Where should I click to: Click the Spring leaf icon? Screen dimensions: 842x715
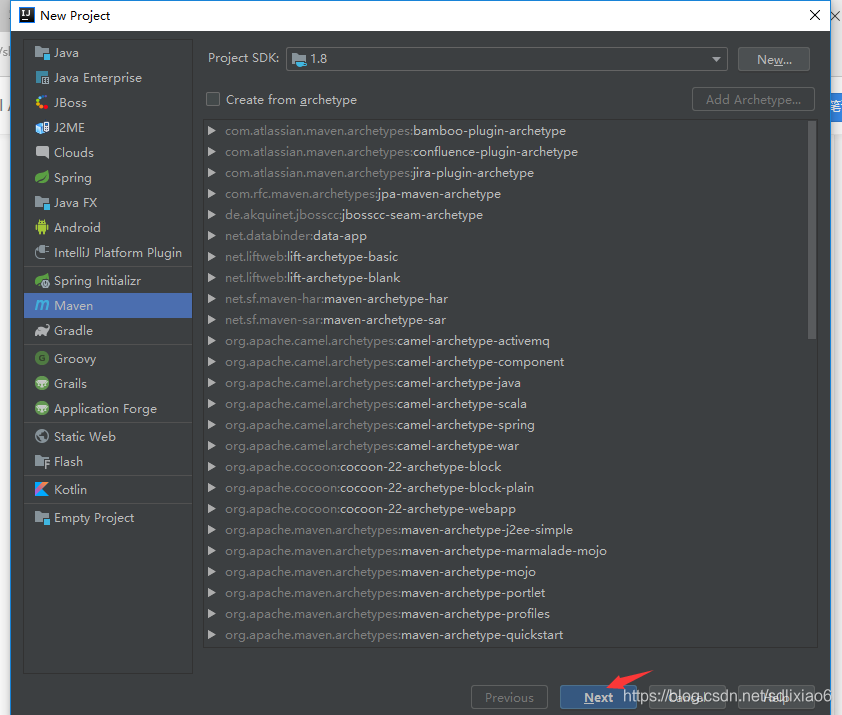pyautogui.click(x=42, y=178)
